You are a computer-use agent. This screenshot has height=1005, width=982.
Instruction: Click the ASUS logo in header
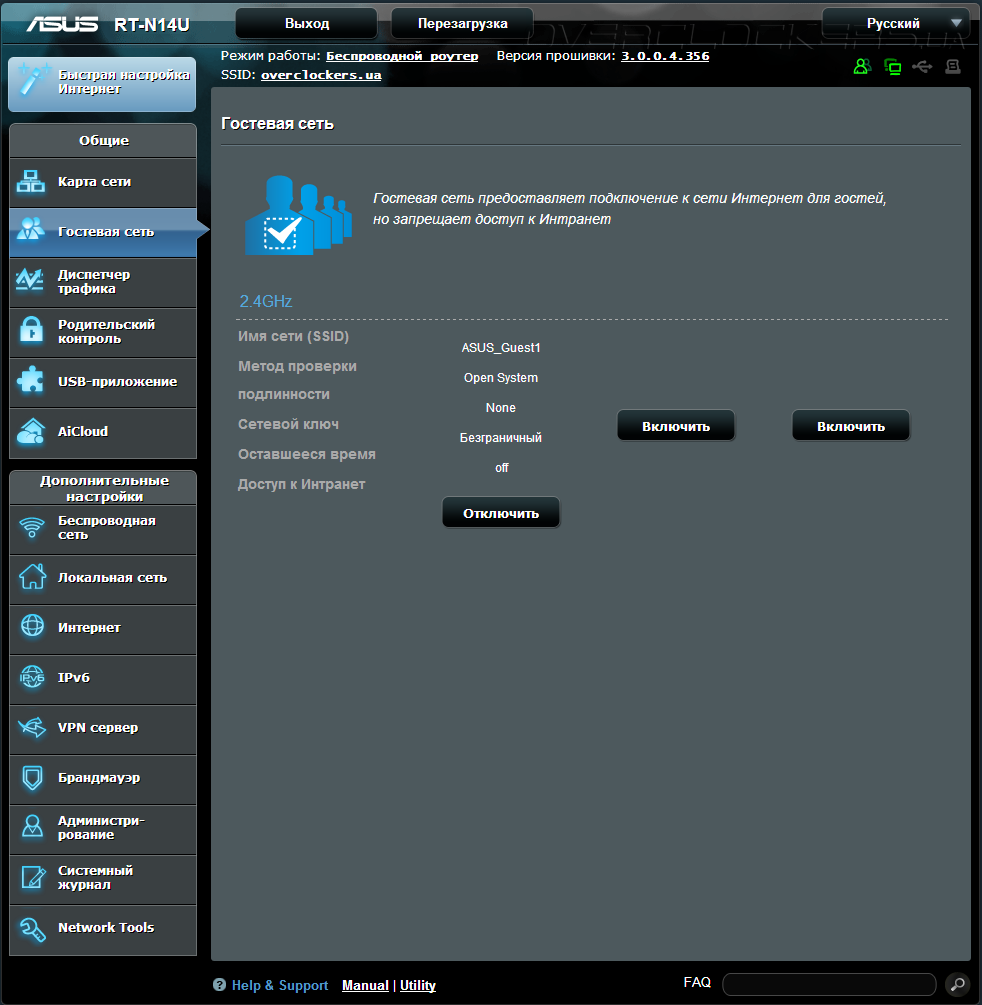tap(62, 24)
